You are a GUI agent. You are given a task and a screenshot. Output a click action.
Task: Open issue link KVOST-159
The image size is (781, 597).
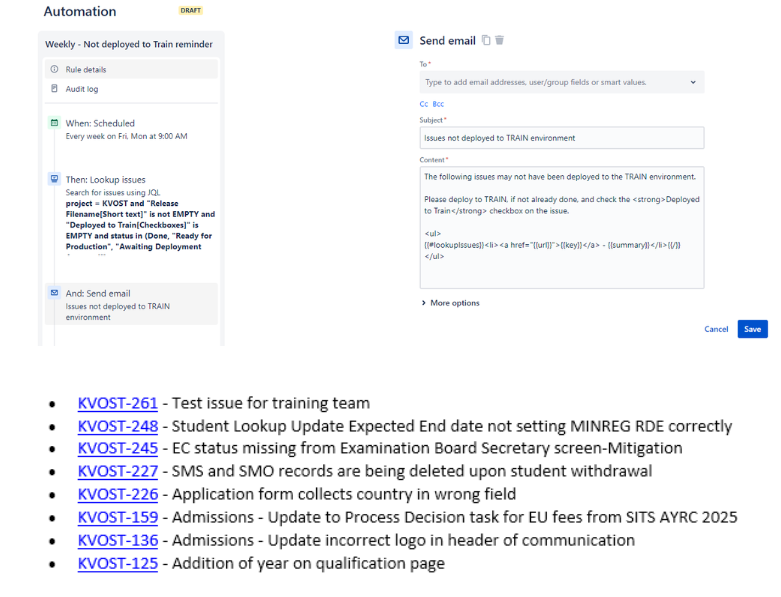click(x=118, y=517)
